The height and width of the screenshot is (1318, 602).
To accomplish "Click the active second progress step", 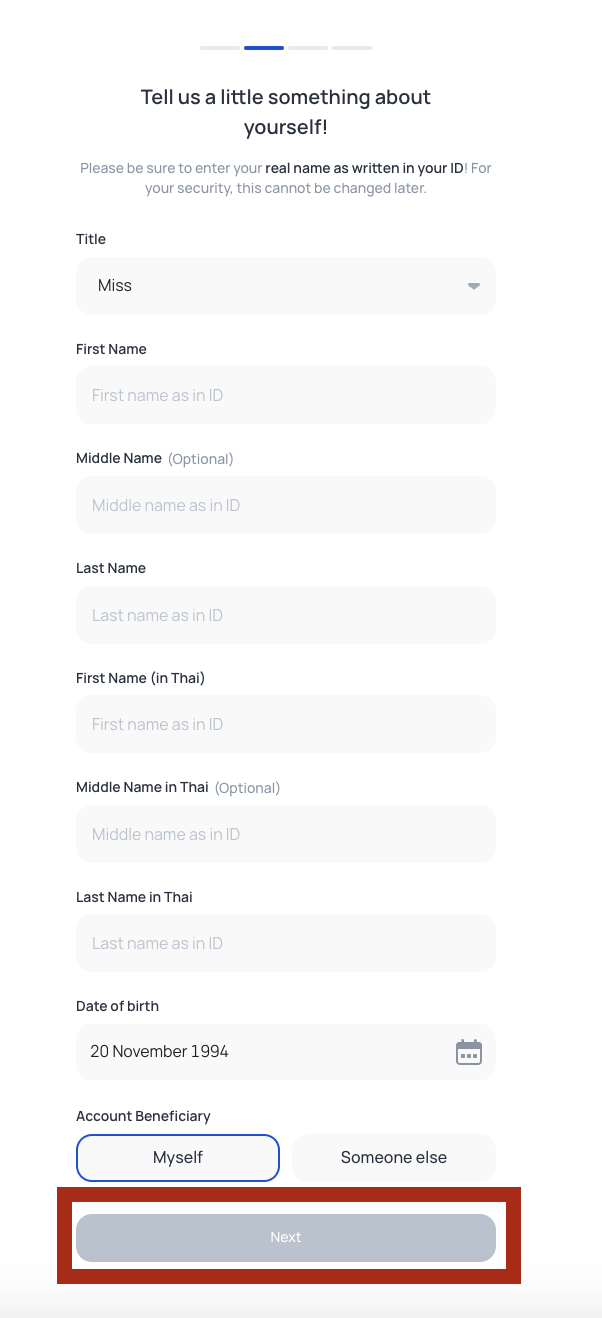I will [264, 48].
